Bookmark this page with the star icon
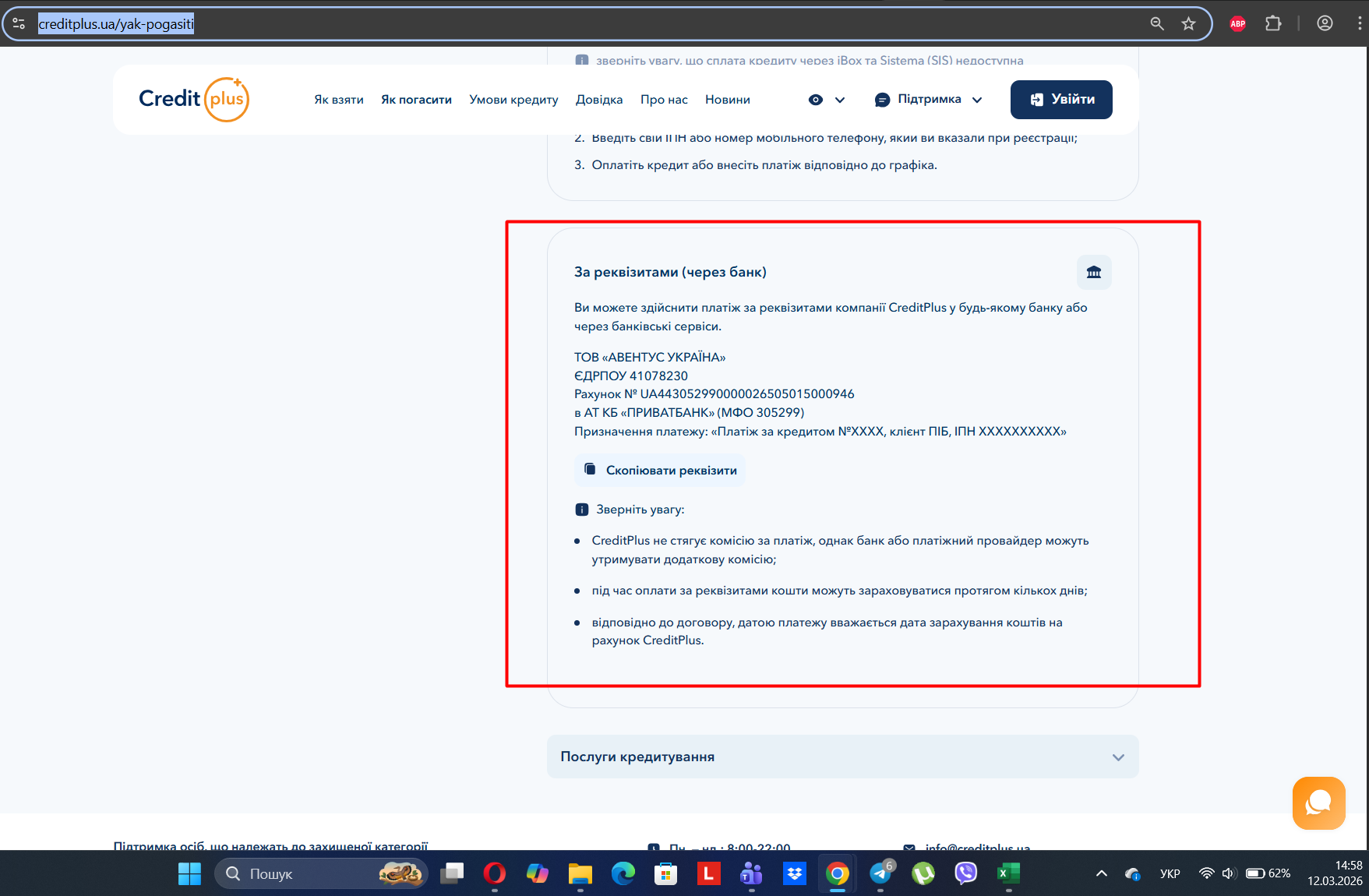 tap(1188, 23)
